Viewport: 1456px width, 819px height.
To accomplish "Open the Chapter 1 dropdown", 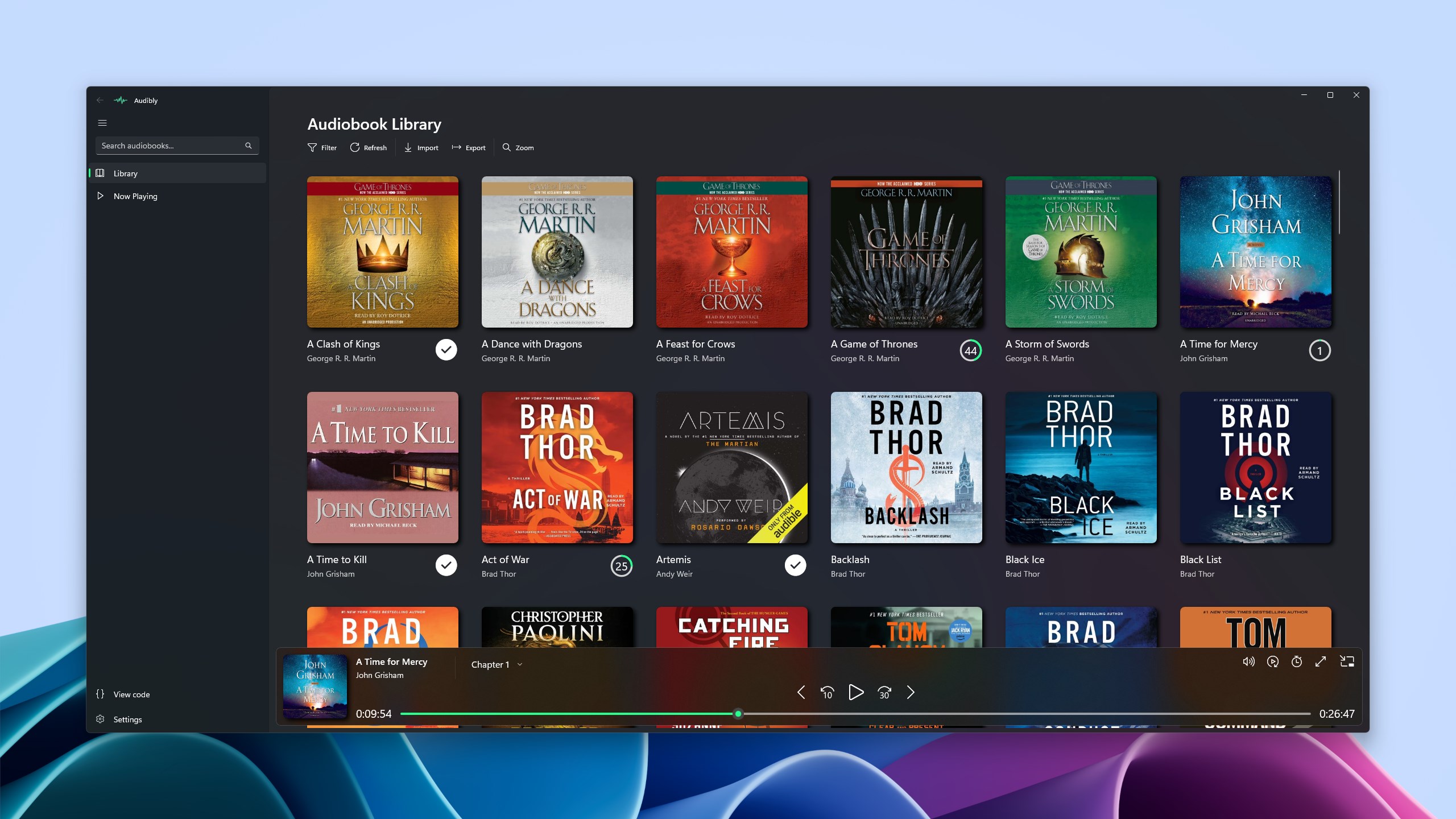I will coord(496,664).
